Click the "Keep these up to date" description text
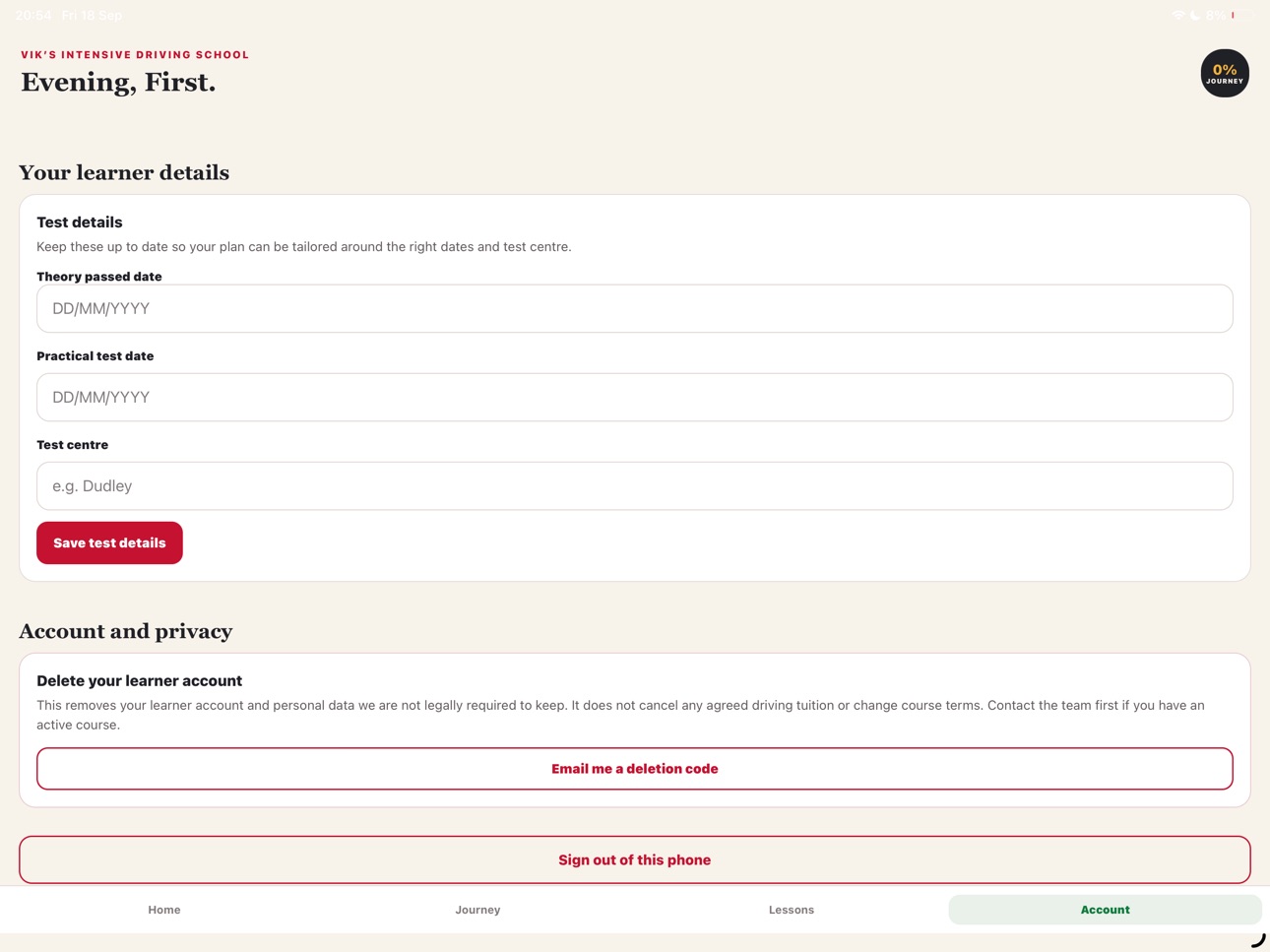The image size is (1270, 952). [x=304, y=247]
